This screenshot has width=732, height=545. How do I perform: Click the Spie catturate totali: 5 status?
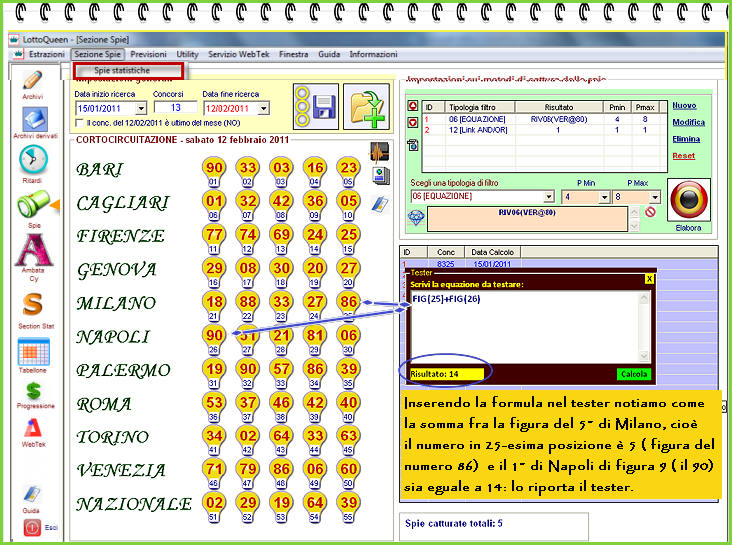tap(454, 524)
